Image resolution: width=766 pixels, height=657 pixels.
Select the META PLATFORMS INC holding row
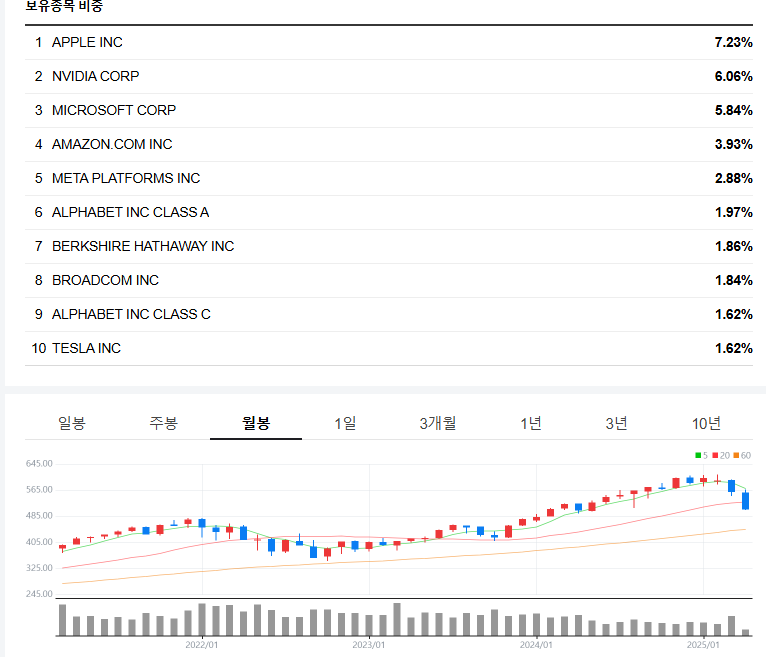click(389, 178)
